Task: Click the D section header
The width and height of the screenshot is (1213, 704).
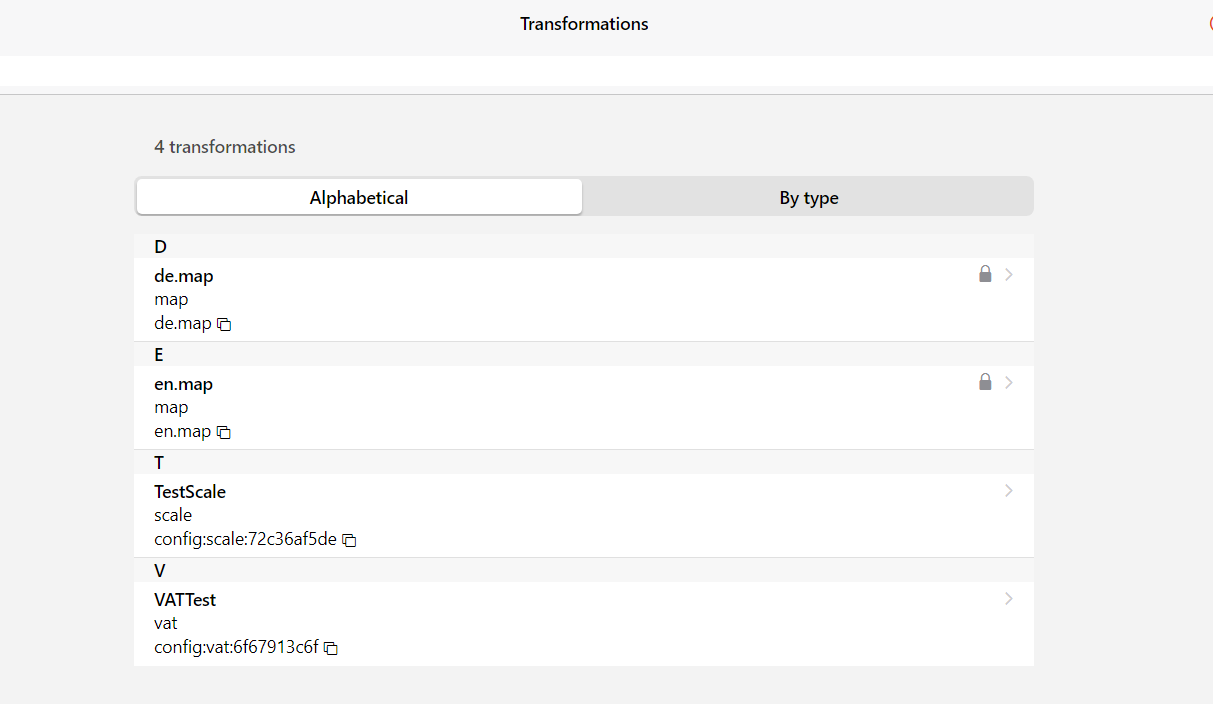Action: (160, 247)
